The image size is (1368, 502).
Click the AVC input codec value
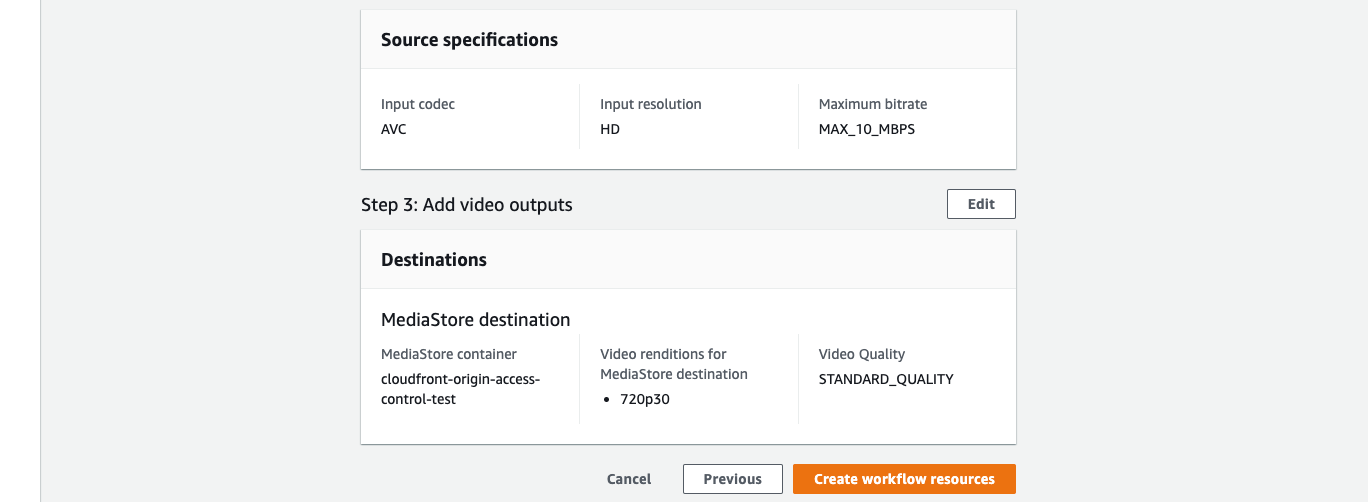(x=394, y=129)
